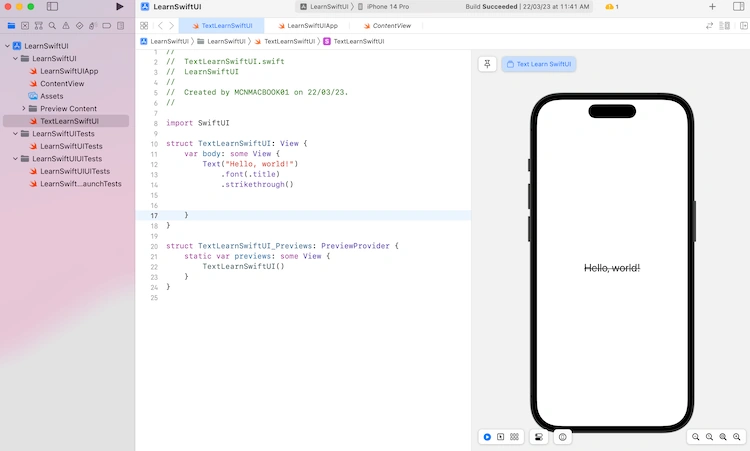Viewport: 750px width, 451px height.
Task: Expand the Preview Content folder
Action: [x=23, y=109]
